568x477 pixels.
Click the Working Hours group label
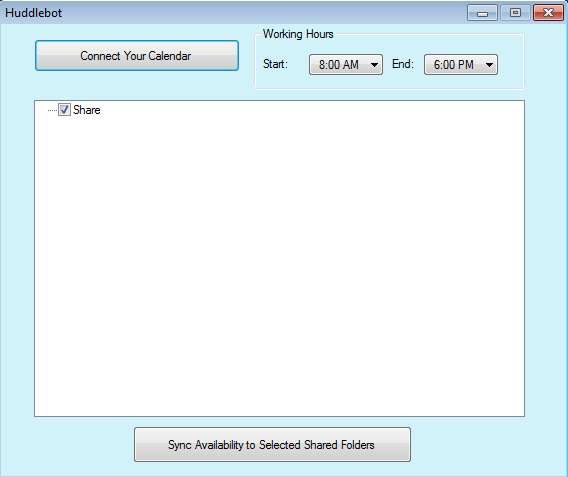click(x=298, y=34)
